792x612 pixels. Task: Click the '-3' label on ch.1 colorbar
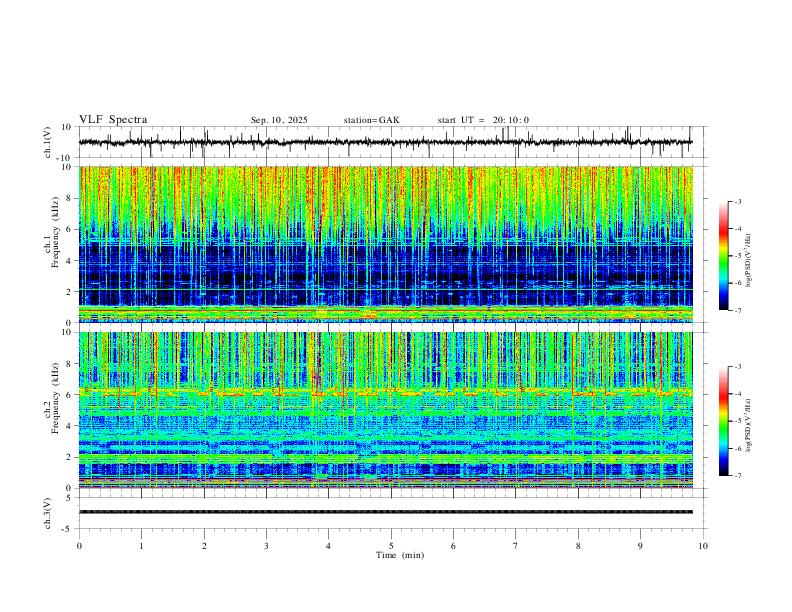pyautogui.click(x=738, y=201)
